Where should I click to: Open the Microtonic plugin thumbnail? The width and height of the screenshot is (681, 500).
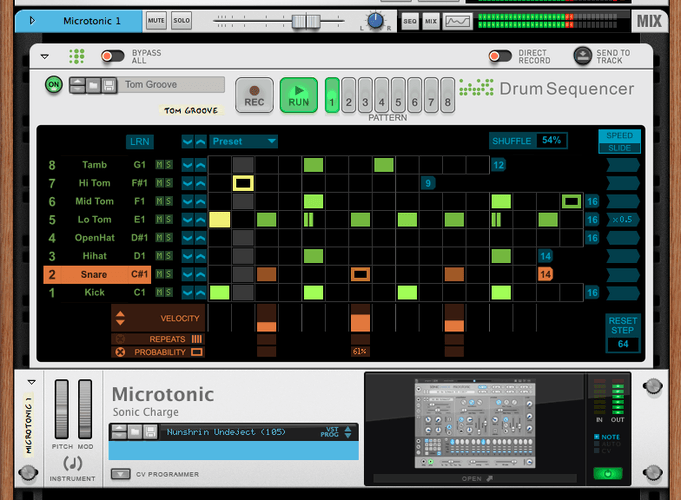click(475, 424)
